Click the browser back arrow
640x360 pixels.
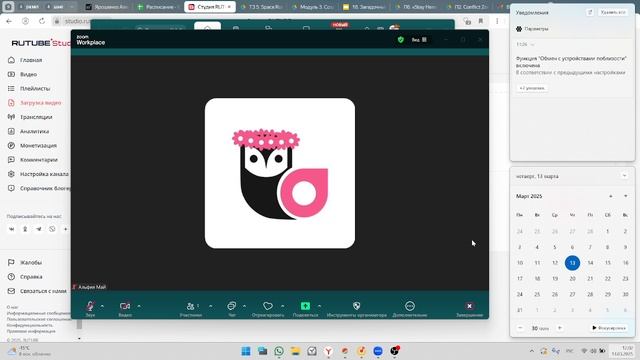[x=9, y=21]
